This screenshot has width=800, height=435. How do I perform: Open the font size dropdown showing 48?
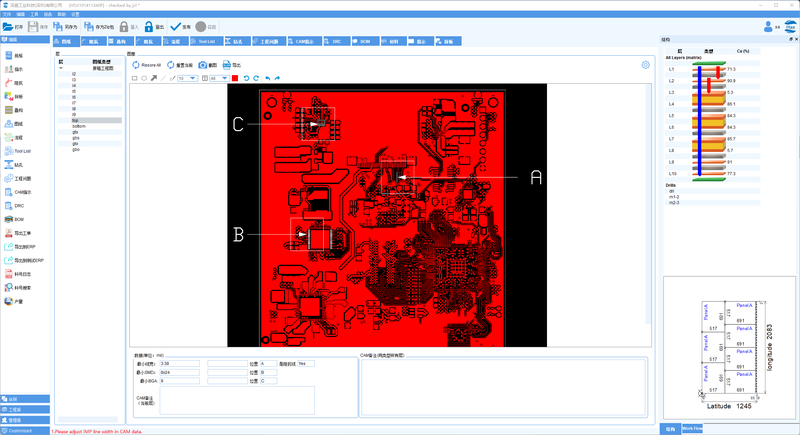pyautogui.click(x=219, y=78)
